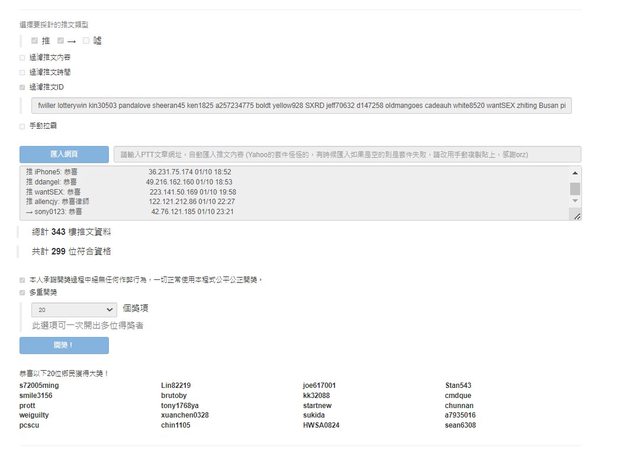Click scrollbar up arrow in comments area

(575, 173)
